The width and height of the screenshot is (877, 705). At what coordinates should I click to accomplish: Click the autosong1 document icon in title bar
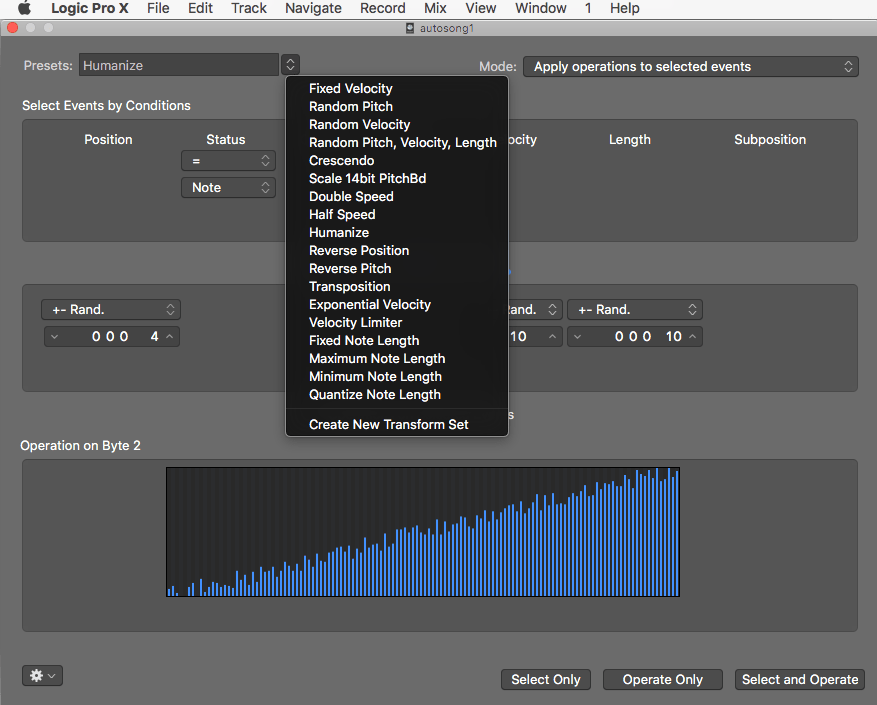410,28
